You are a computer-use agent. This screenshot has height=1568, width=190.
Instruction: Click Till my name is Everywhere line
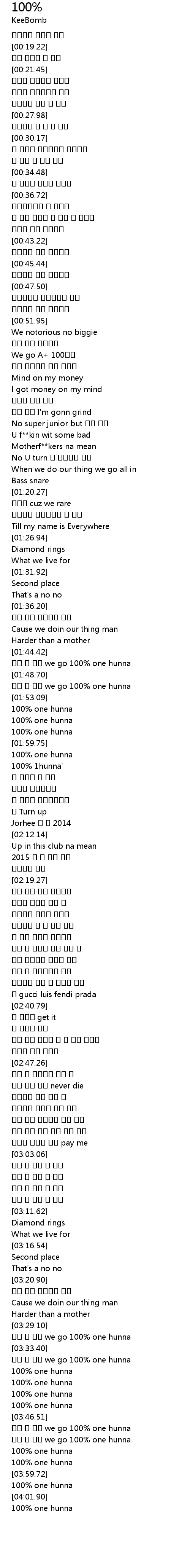click(x=60, y=526)
